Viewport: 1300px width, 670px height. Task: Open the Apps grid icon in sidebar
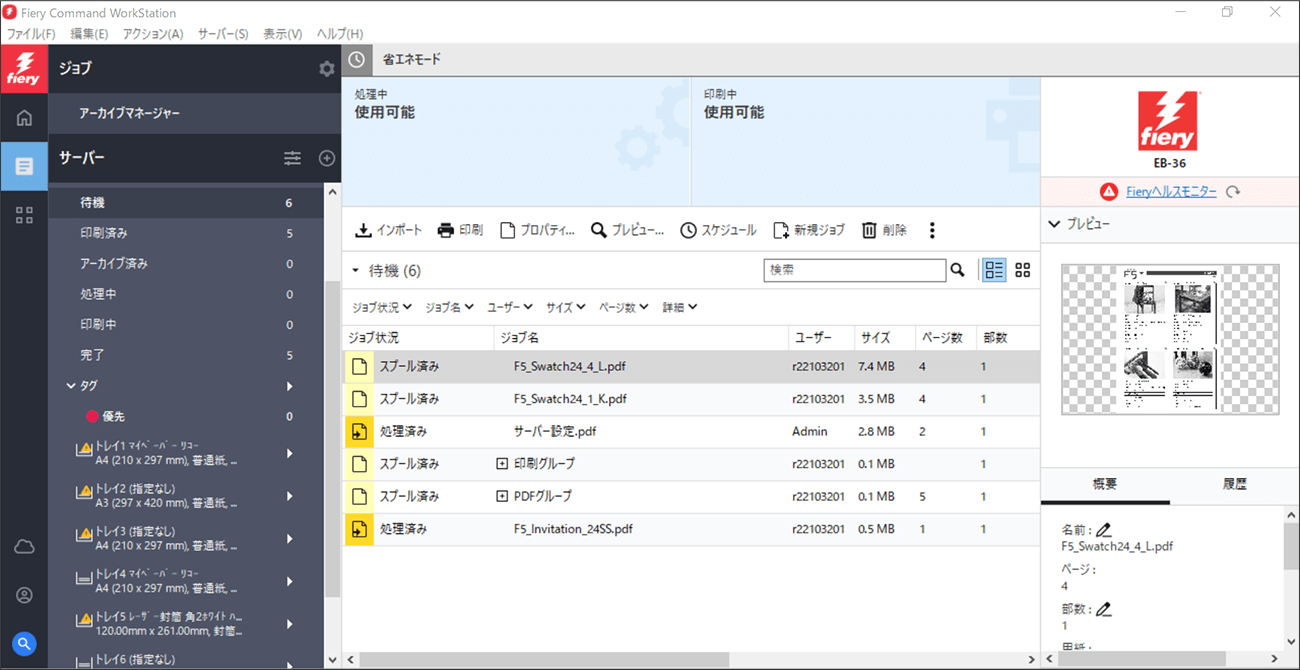[24, 215]
